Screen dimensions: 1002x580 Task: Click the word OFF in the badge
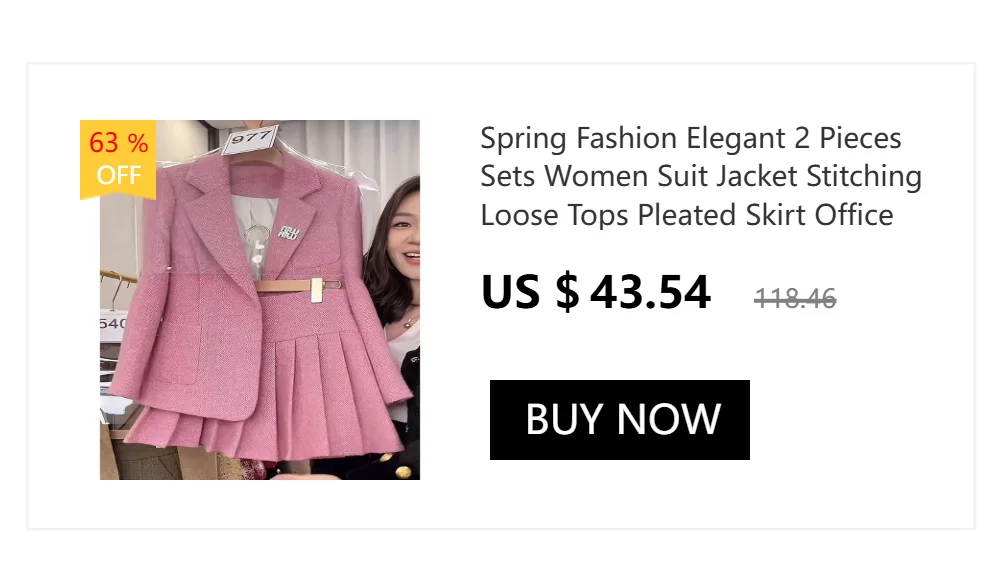point(118,176)
